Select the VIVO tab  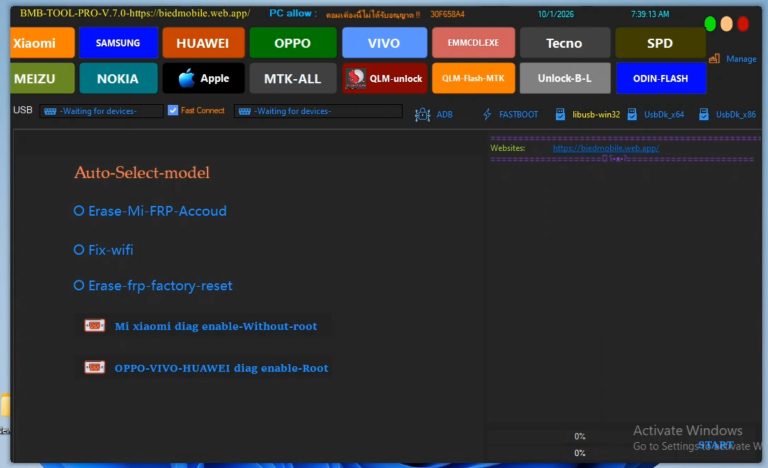coord(384,43)
